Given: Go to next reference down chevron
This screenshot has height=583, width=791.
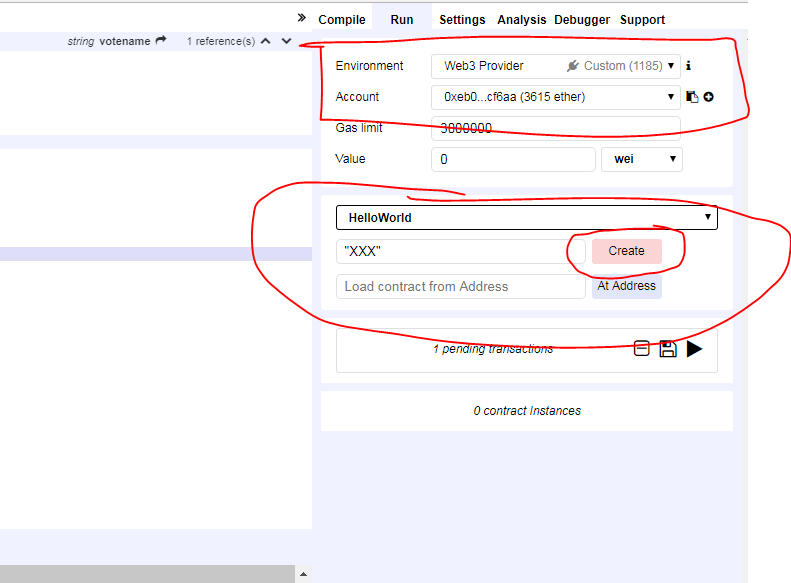Looking at the screenshot, I should point(287,41).
